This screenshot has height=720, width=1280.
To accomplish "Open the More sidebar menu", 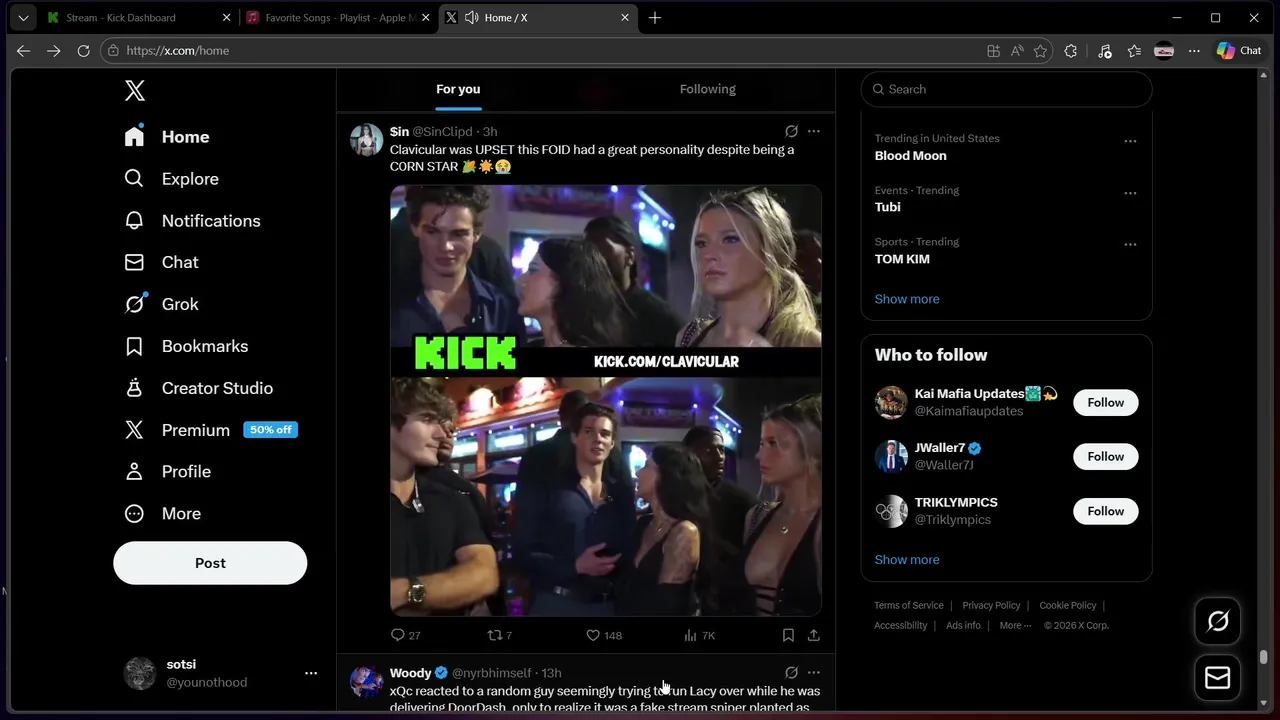I will click(162, 513).
